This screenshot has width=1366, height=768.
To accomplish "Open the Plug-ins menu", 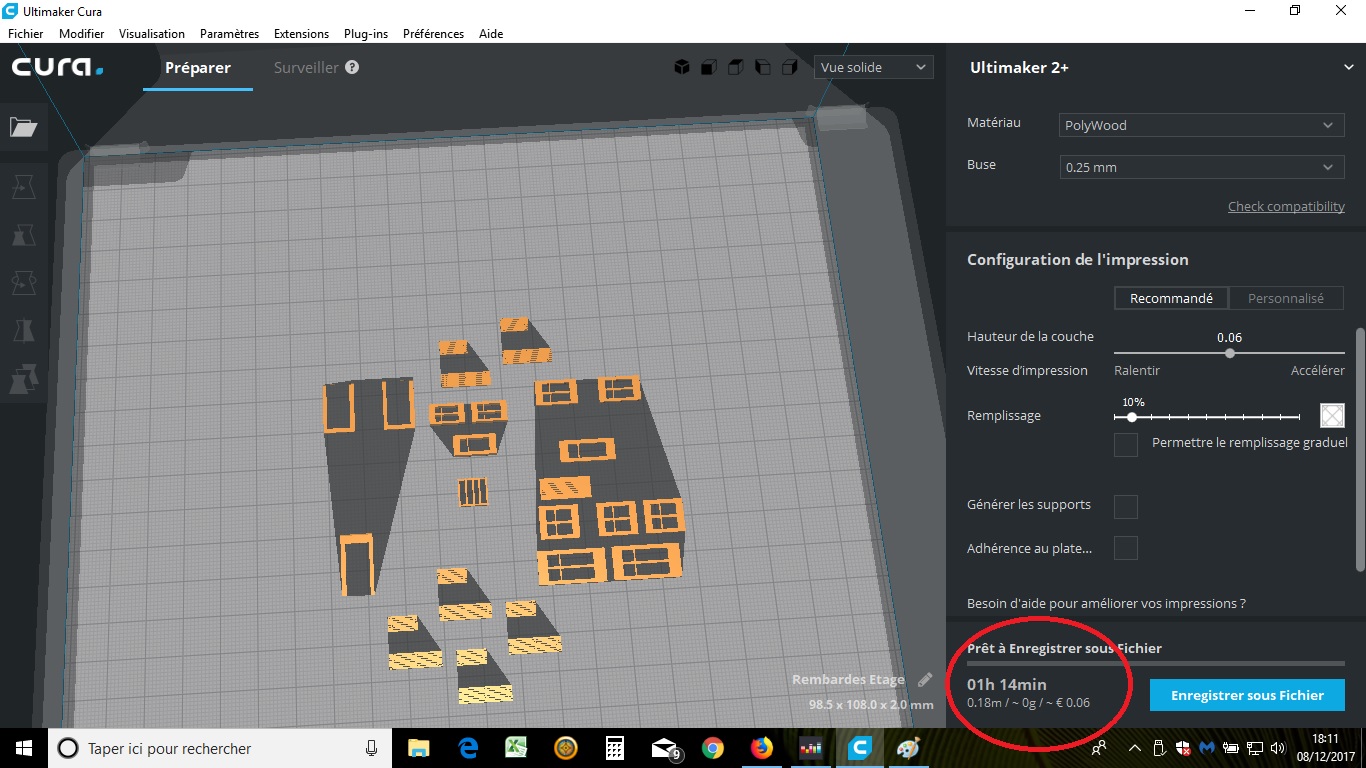I will tap(366, 33).
